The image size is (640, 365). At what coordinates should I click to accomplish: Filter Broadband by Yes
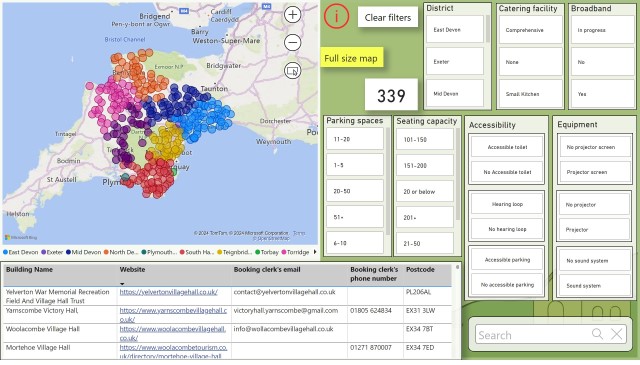[603, 94]
